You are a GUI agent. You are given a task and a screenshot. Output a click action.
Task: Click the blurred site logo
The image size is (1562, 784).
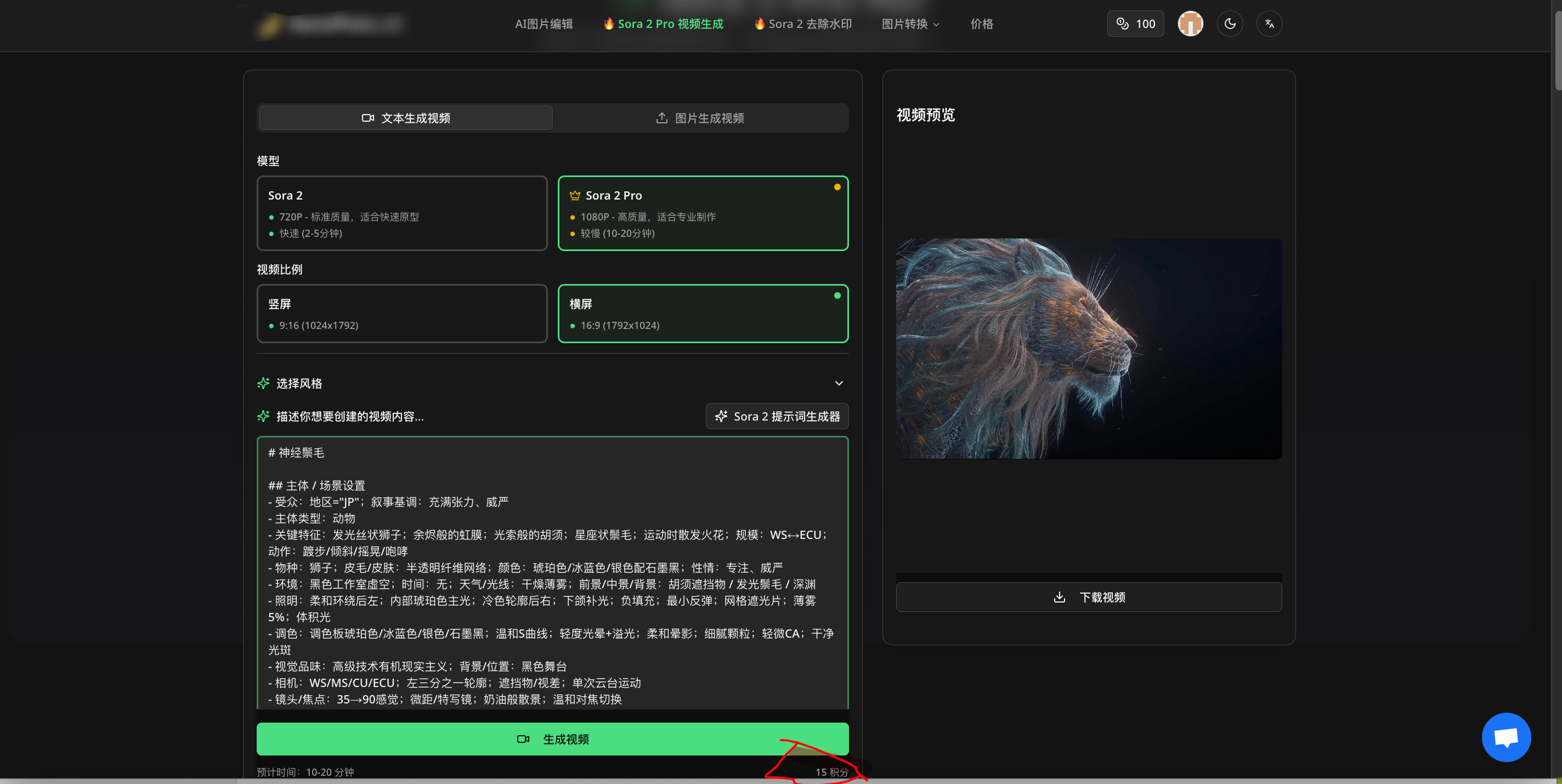click(331, 24)
